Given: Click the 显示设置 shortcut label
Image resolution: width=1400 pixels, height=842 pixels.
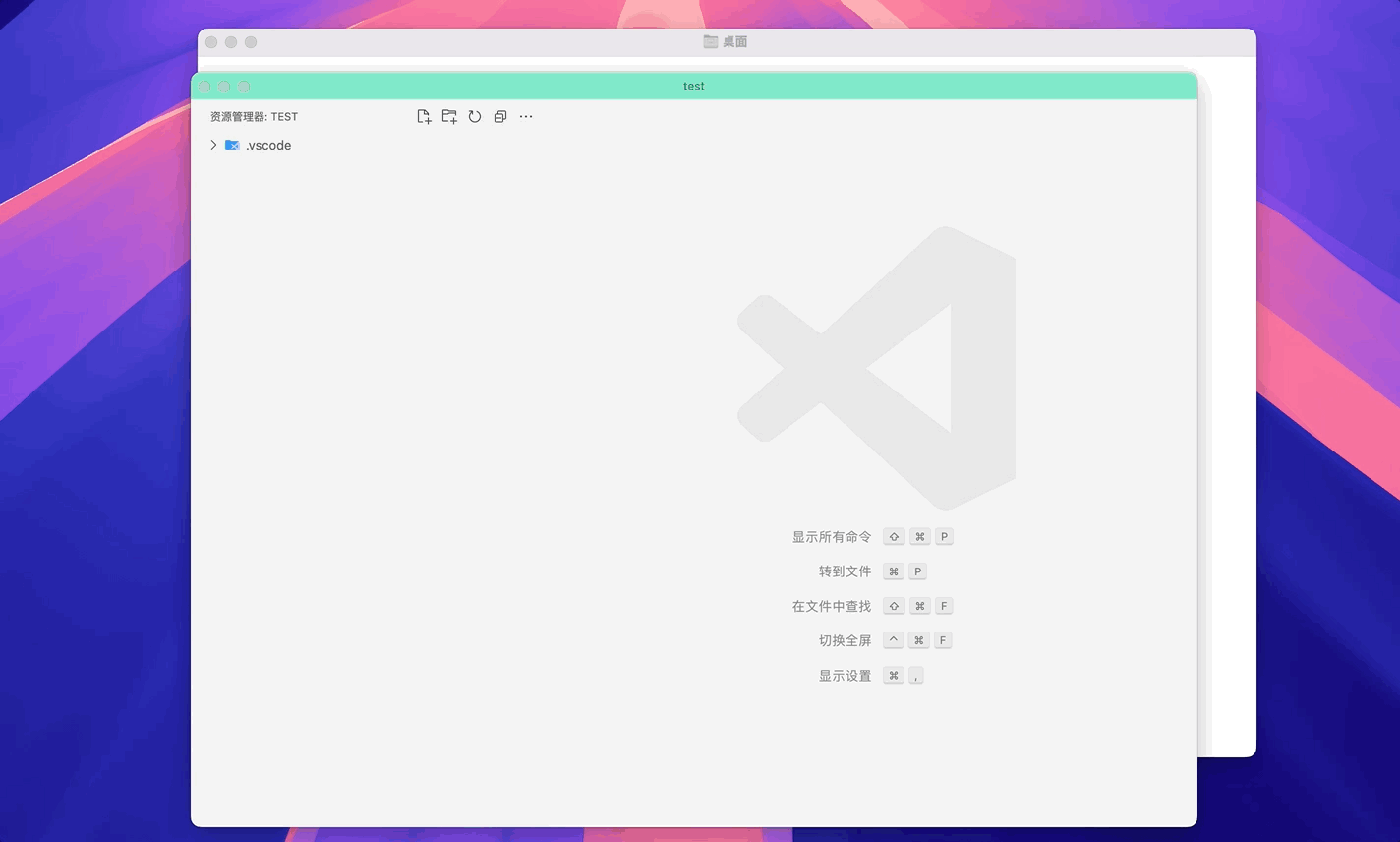Looking at the screenshot, I should [845, 676].
